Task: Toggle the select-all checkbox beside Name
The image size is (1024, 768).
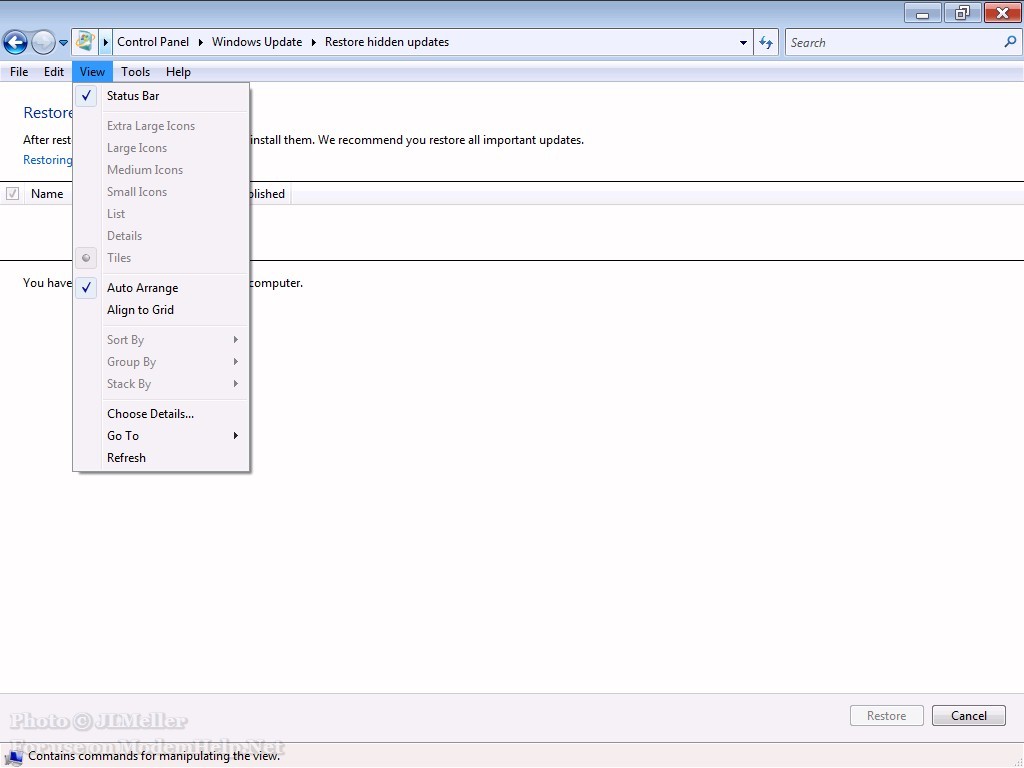Action: 12,194
